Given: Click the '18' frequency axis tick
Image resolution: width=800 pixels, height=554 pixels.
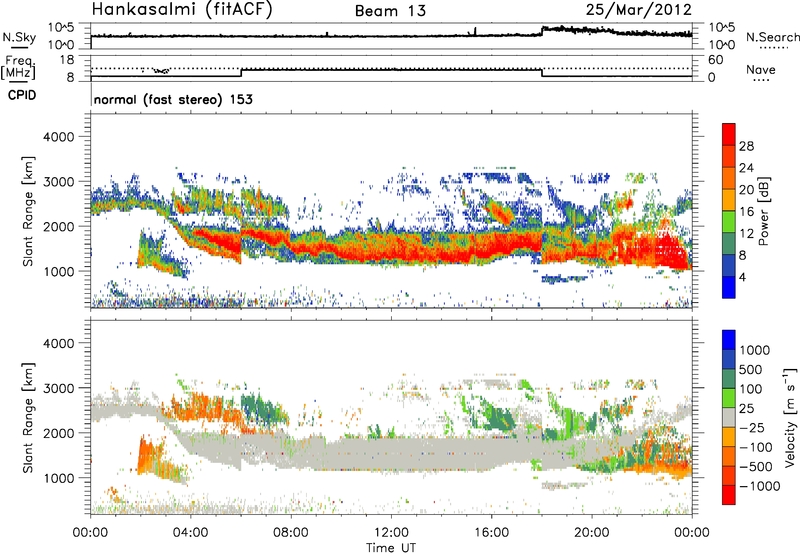Looking at the screenshot, I should point(67,60).
